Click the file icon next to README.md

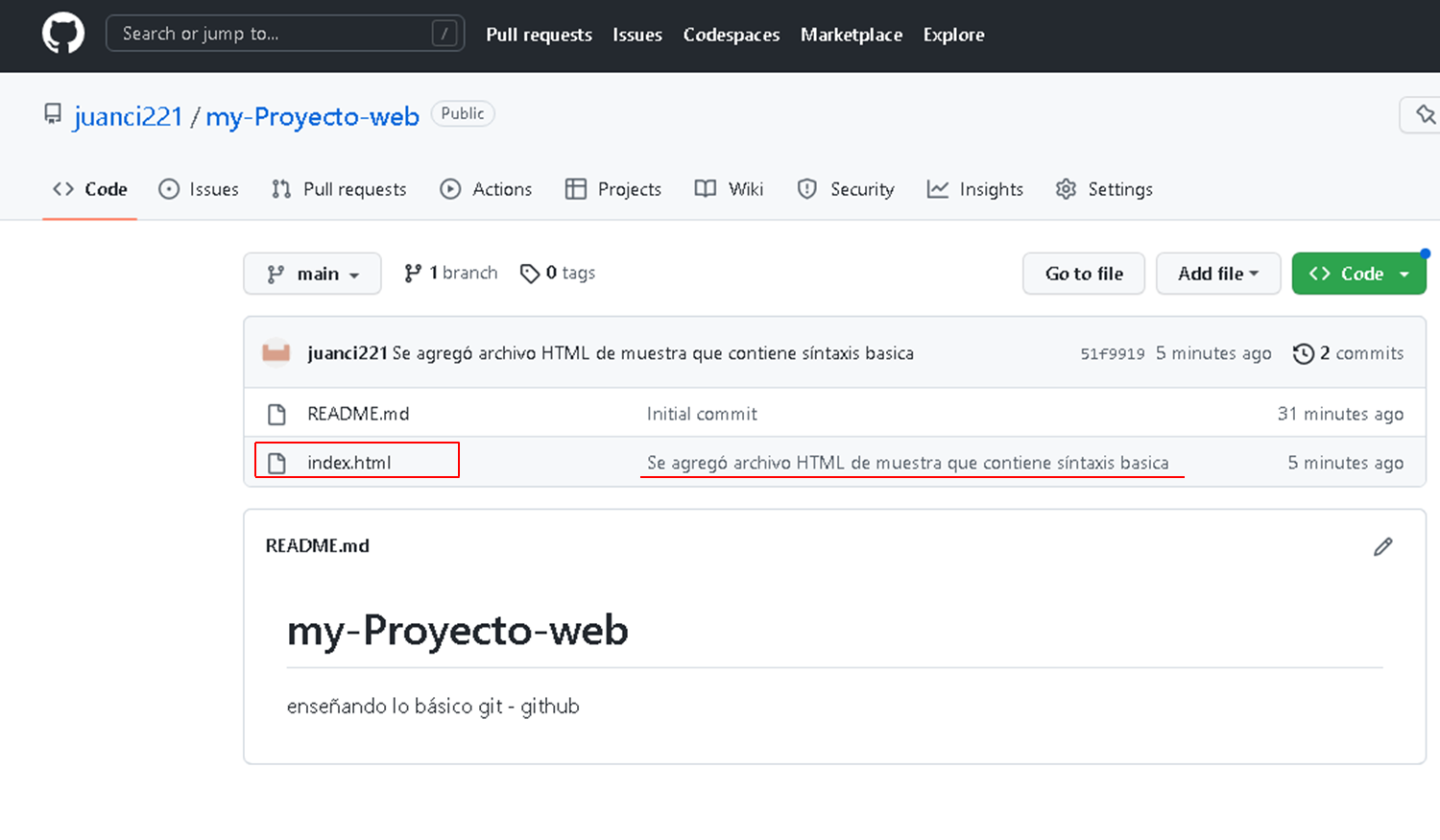click(x=277, y=414)
